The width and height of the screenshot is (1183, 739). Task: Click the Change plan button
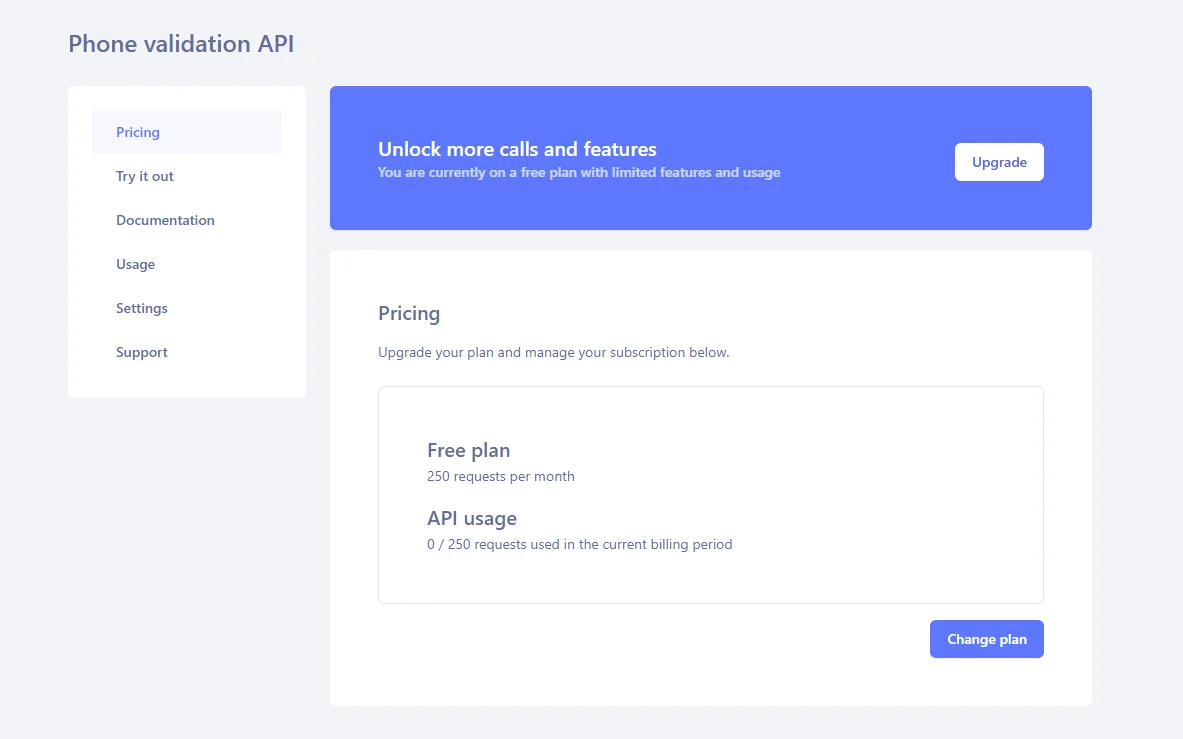pos(986,638)
